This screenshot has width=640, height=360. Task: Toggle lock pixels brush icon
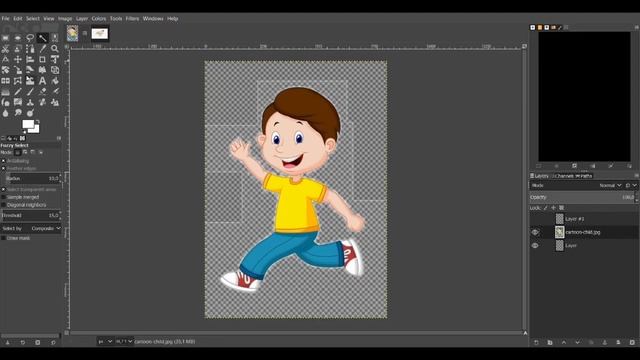[545, 208]
